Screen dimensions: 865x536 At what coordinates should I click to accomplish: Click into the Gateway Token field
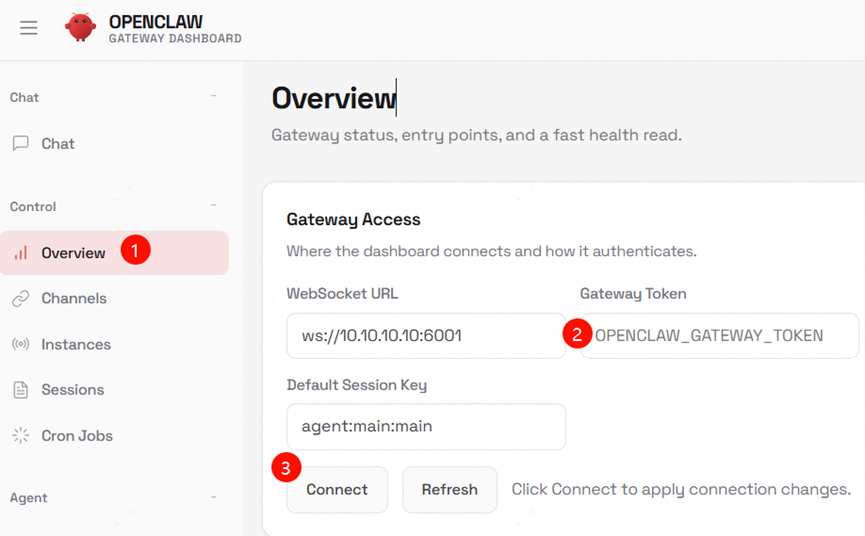[x=720, y=336]
